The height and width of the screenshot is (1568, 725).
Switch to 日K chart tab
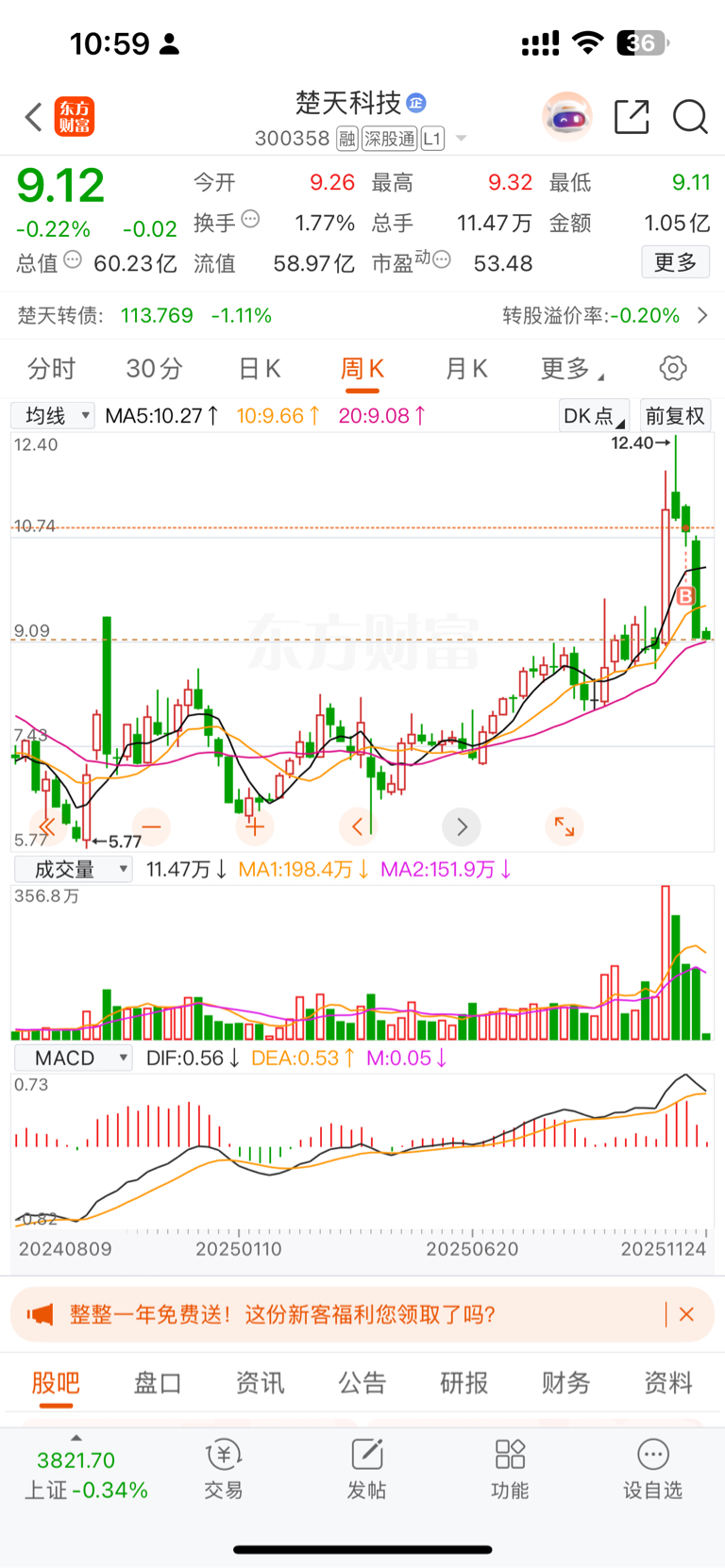[260, 369]
